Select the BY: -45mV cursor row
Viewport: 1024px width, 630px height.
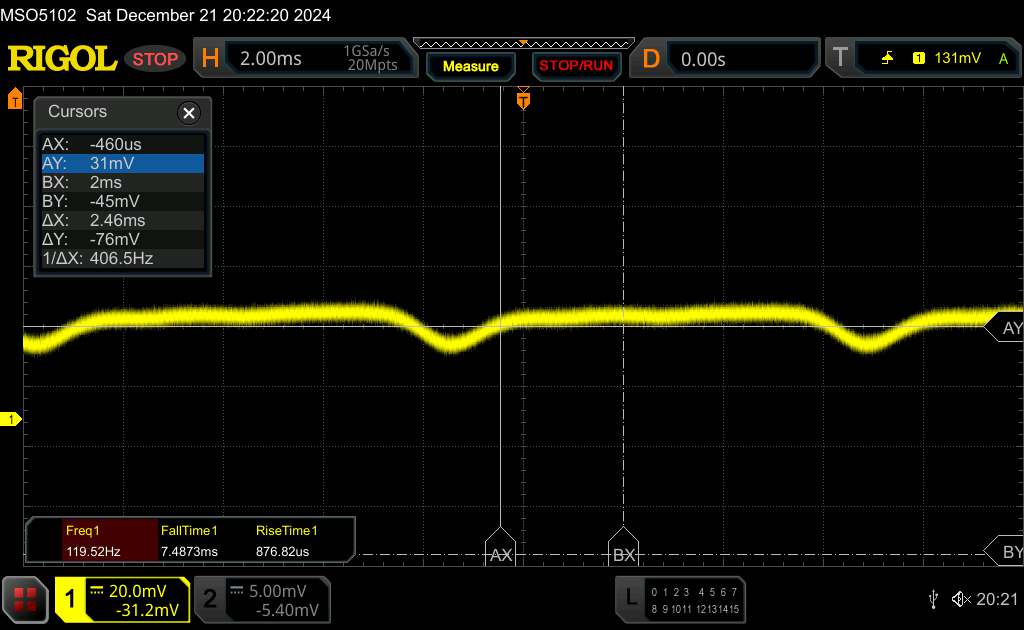(123, 200)
